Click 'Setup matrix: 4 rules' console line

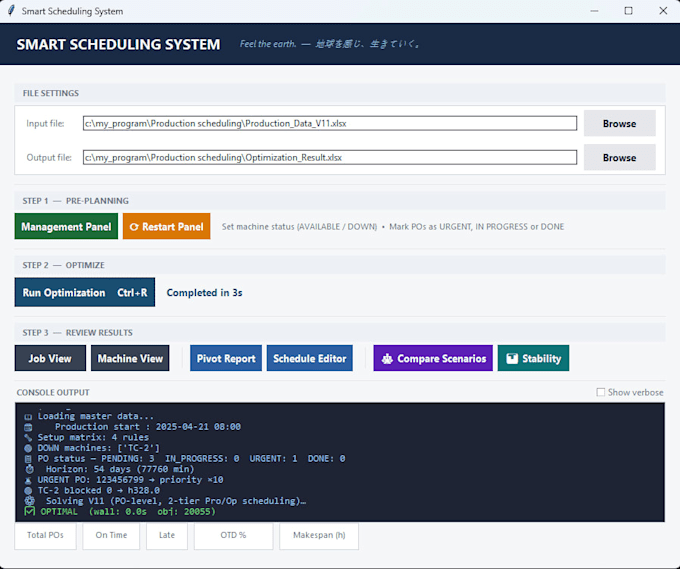(x=93, y=437)
